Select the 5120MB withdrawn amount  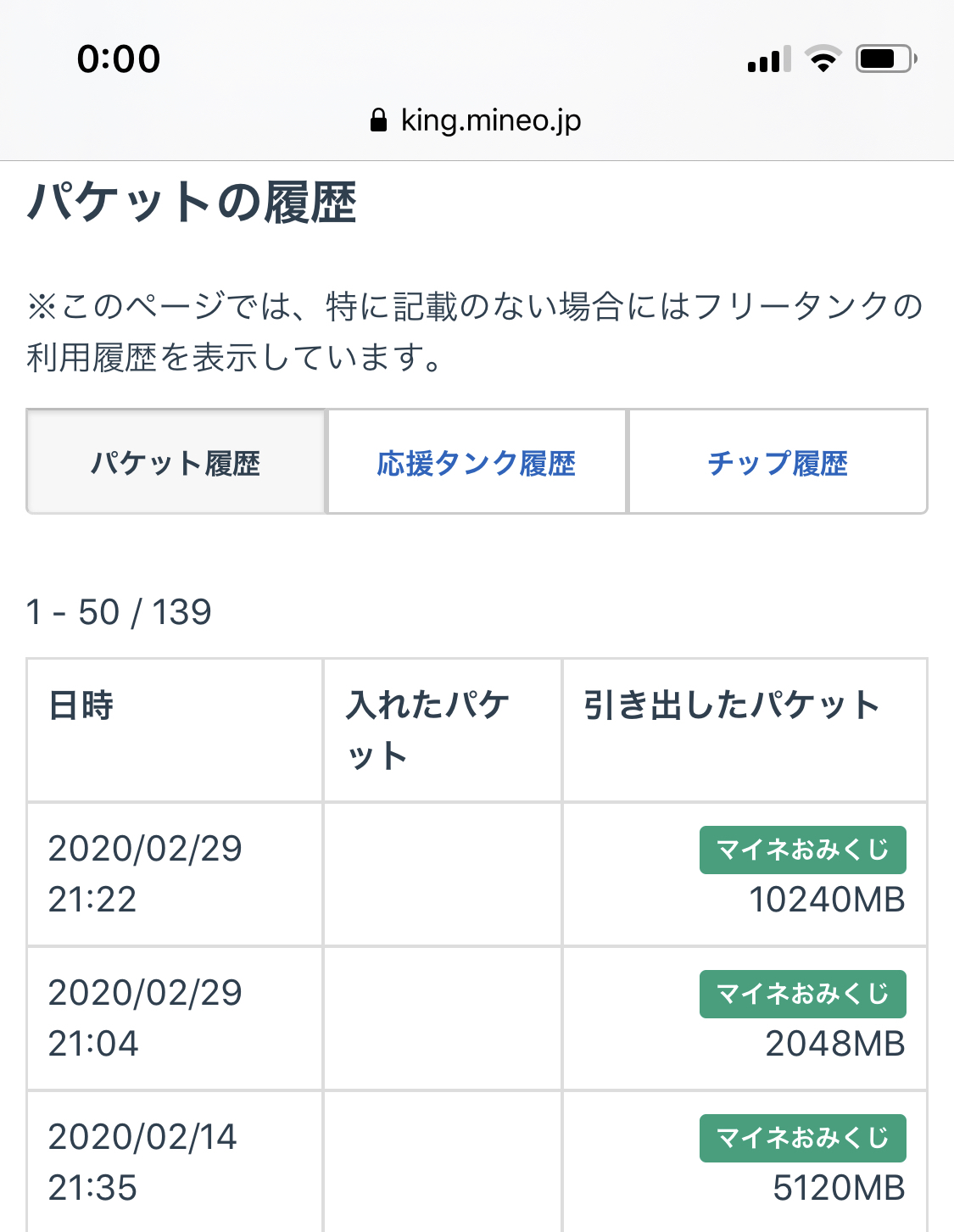point(839,1188)
